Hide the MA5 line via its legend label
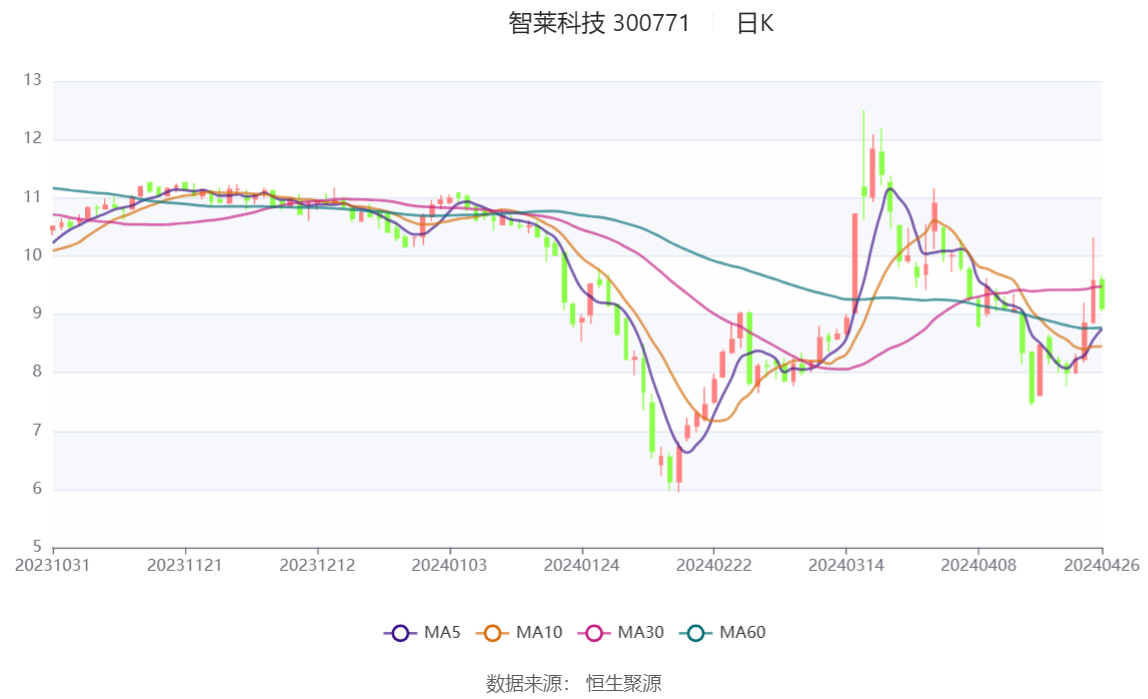This screenshot has height=699, width=1148. (442, 633)
